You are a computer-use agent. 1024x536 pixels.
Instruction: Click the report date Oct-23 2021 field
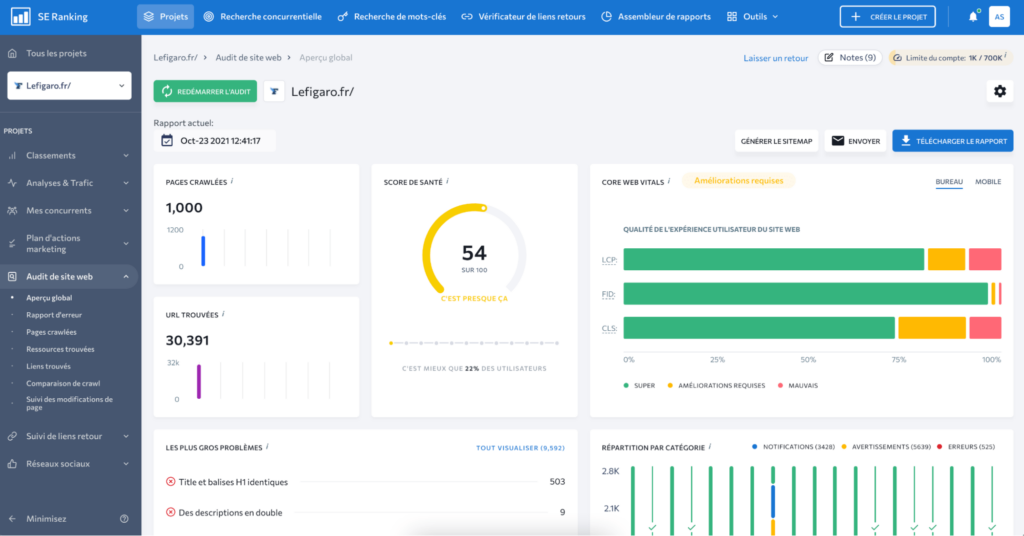[214, 140]
